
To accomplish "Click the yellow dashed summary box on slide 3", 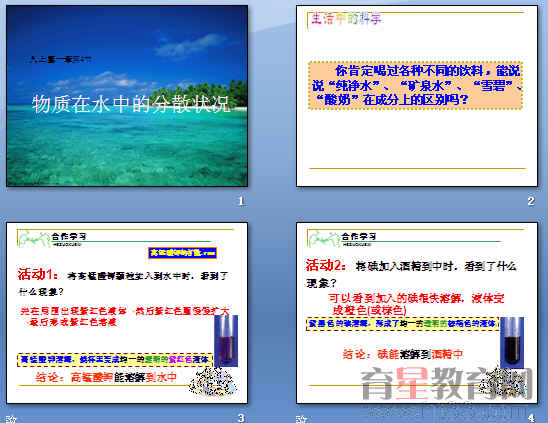I will click(x=115, y=360).
